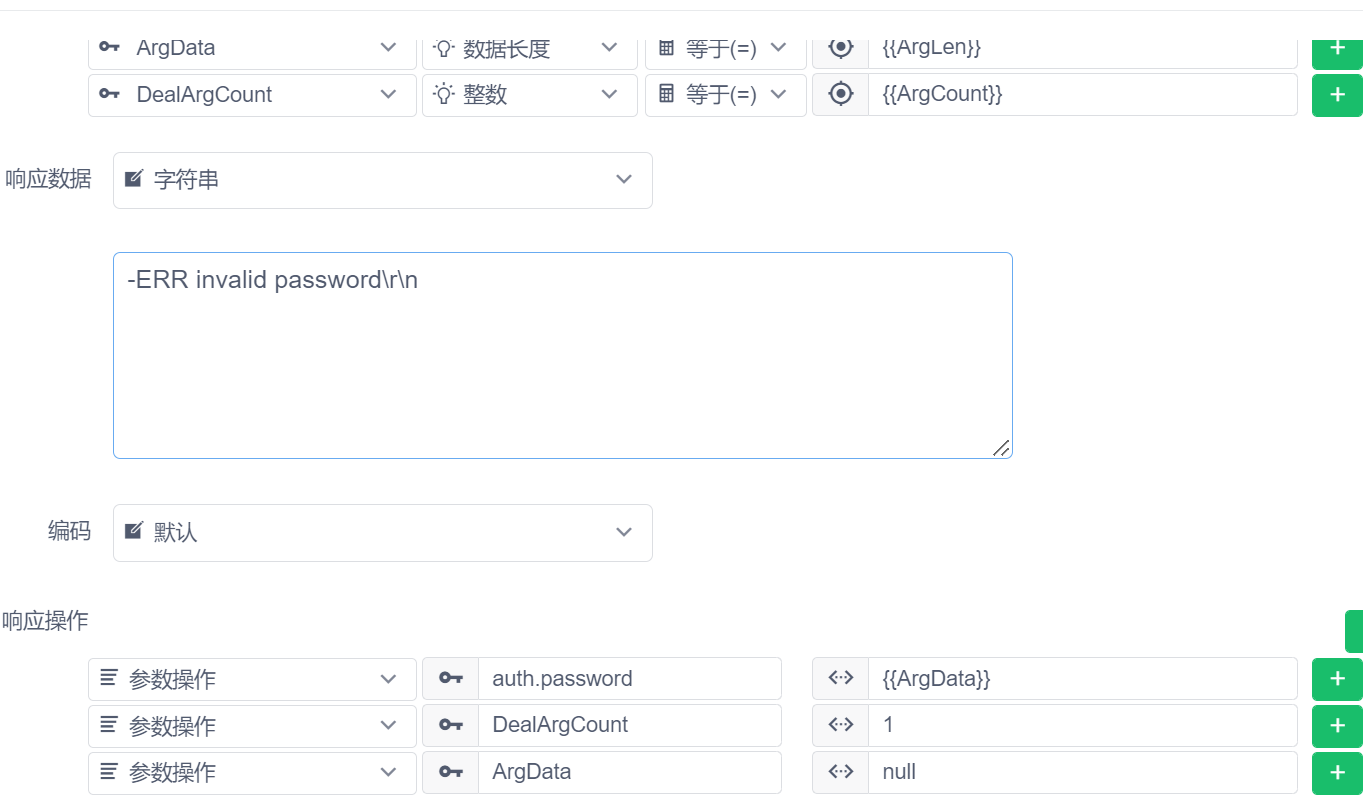Click the auth.password key input field

tap(629, 679)
